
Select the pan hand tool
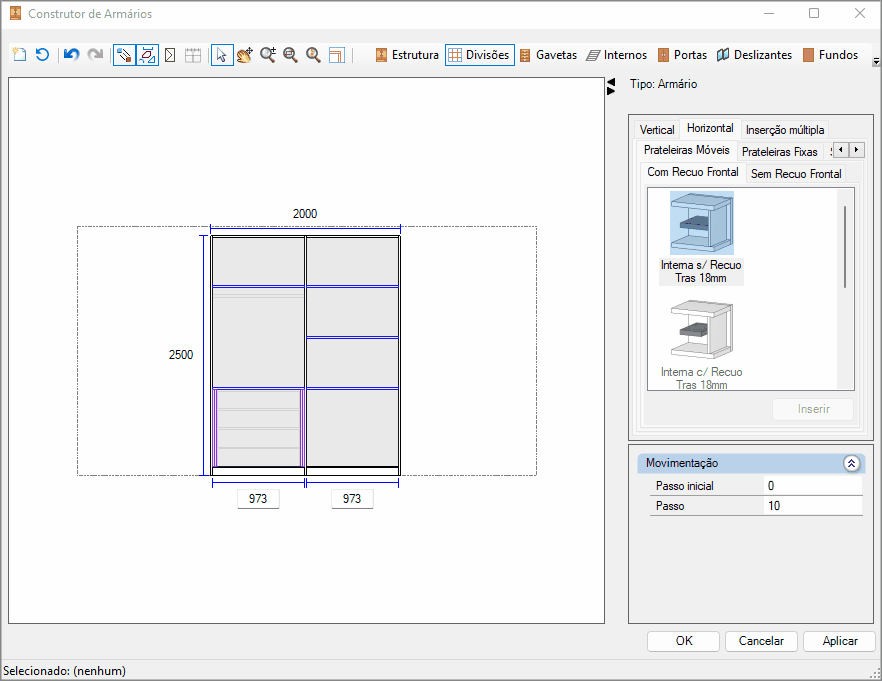click(245, 55)
